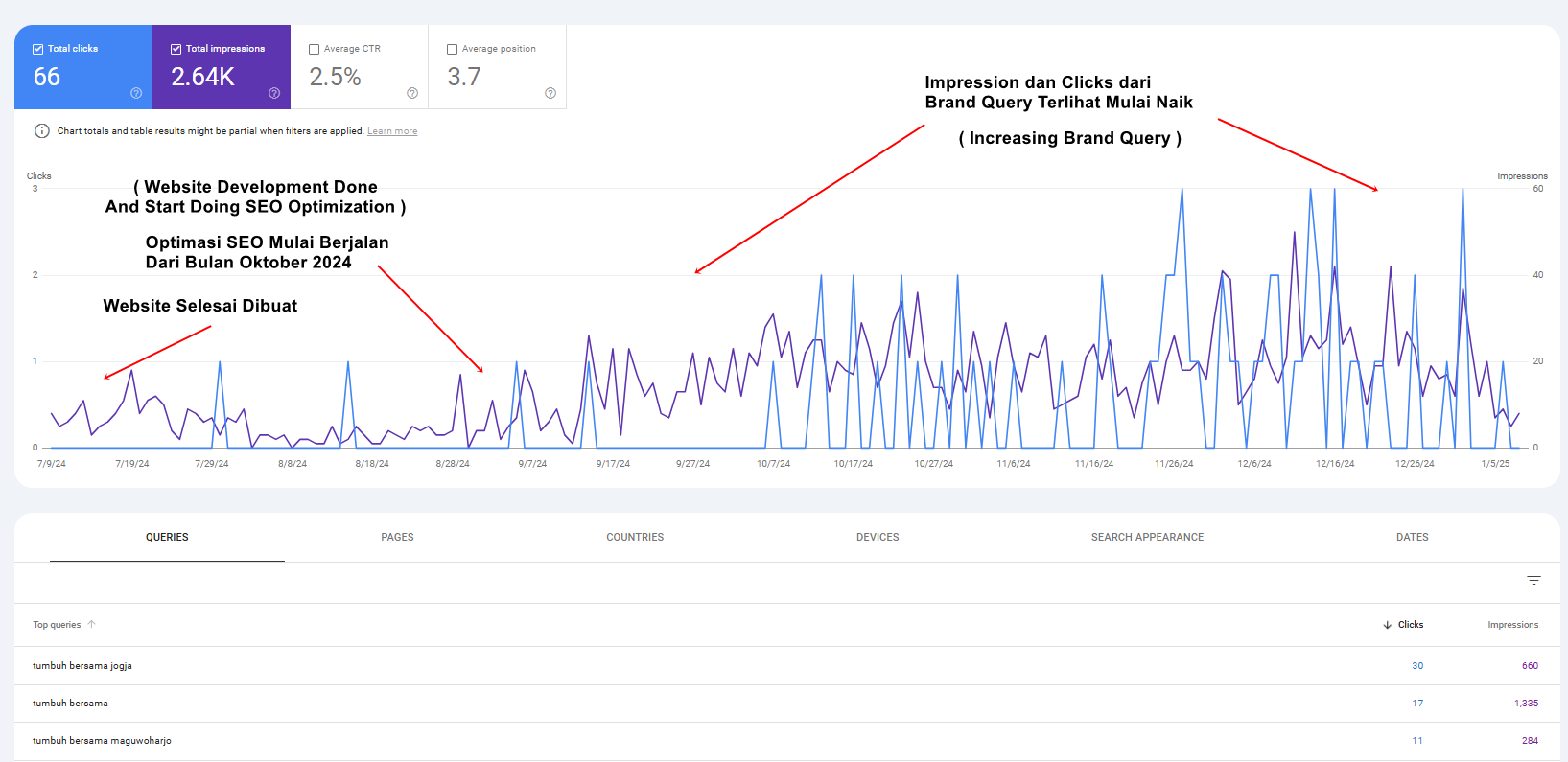Sort by the Impressions column header
Image resolution: width=1568 pixels, height=762 pixels.
coord(1512,625)
